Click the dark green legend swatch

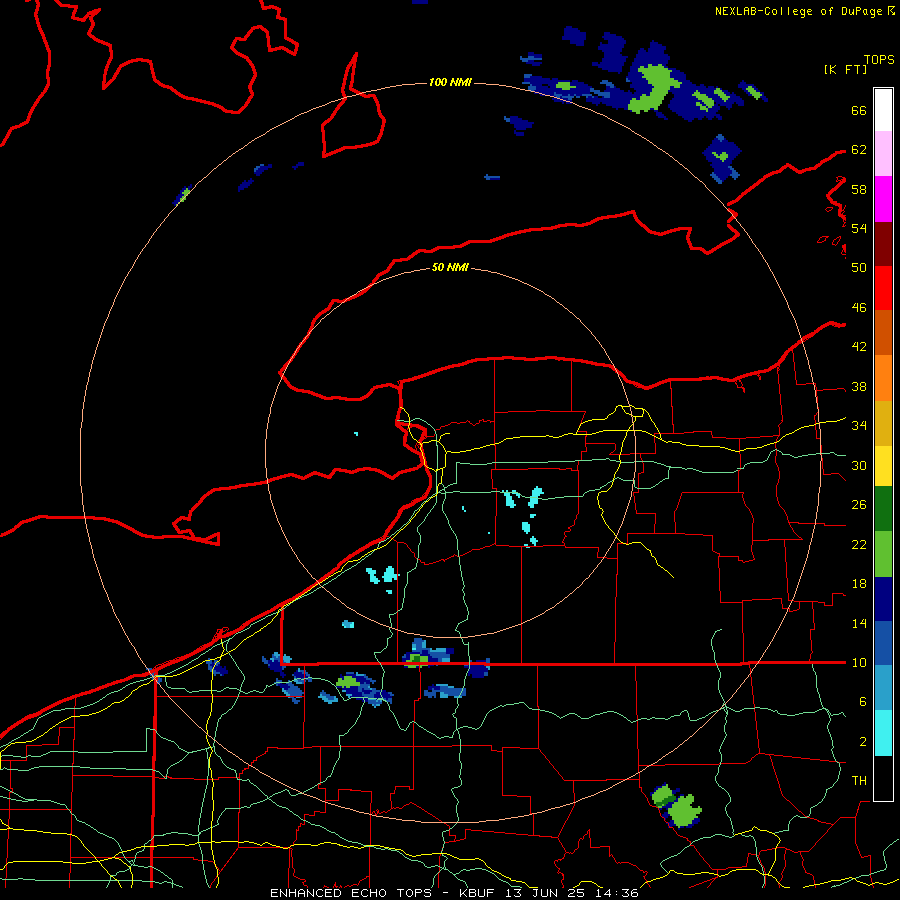coord(883,509)
